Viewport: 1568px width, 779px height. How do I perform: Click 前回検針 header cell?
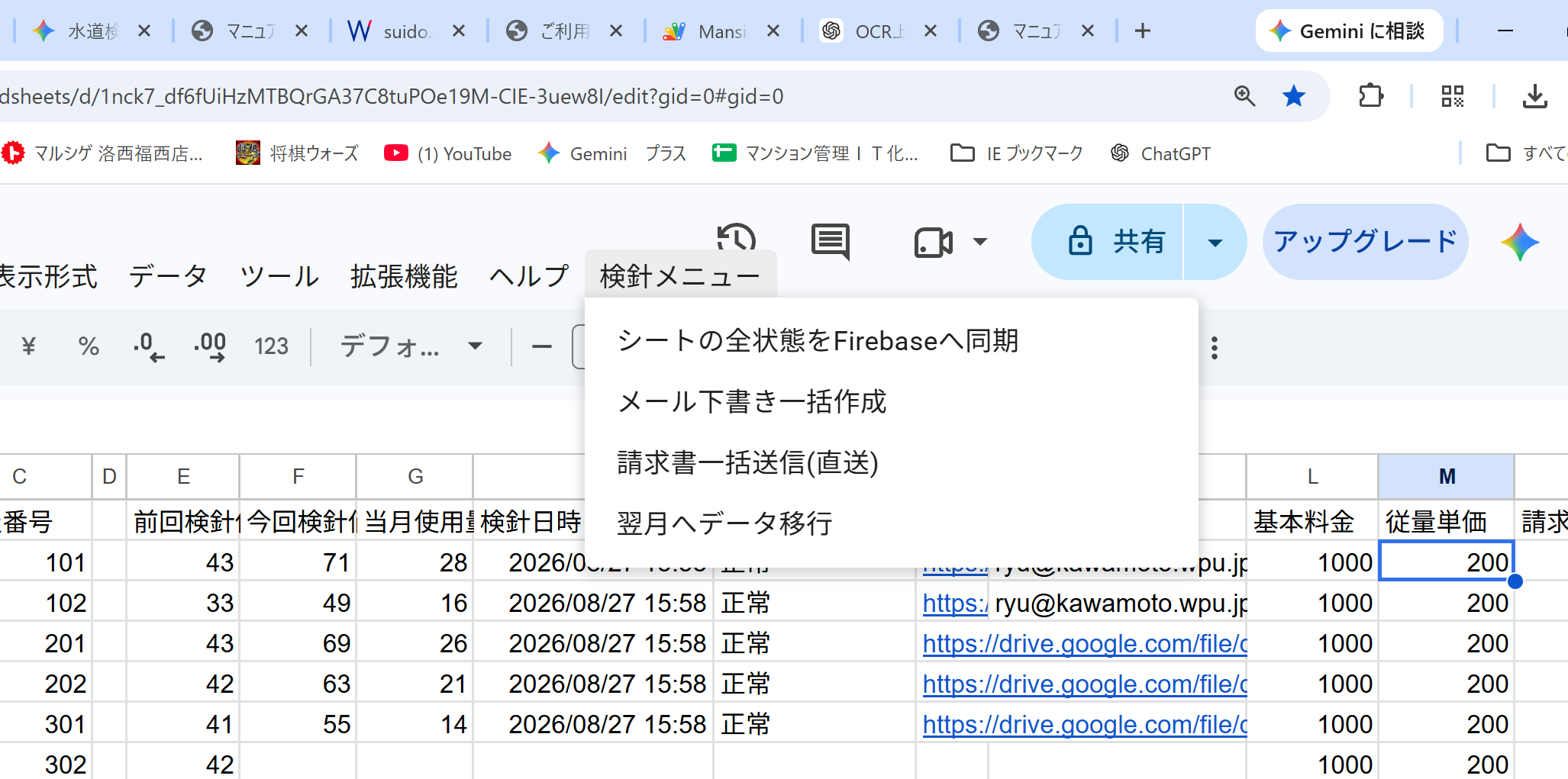[x=183, y=521]
